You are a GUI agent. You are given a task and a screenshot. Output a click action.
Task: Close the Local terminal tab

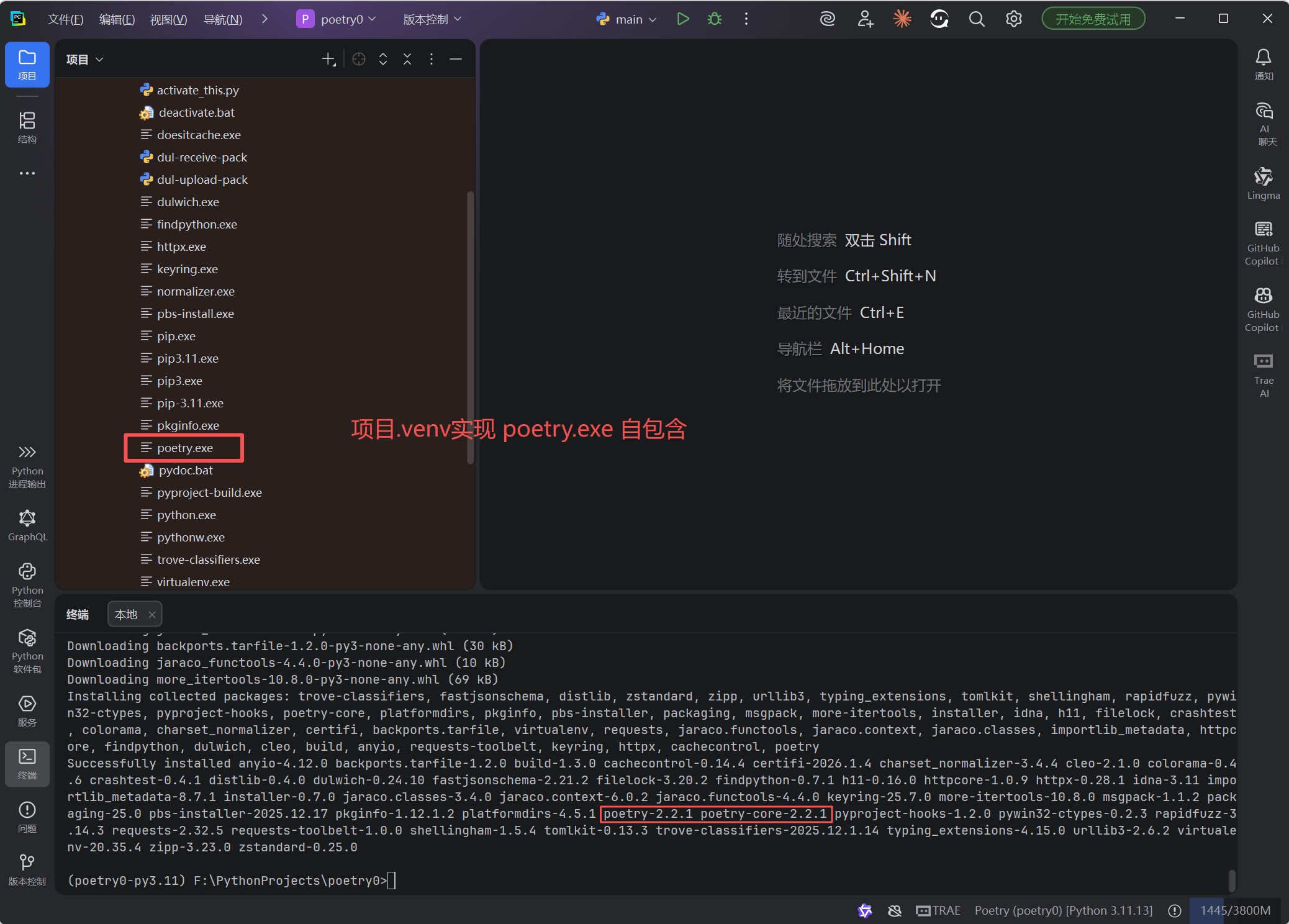coord(152,614)
